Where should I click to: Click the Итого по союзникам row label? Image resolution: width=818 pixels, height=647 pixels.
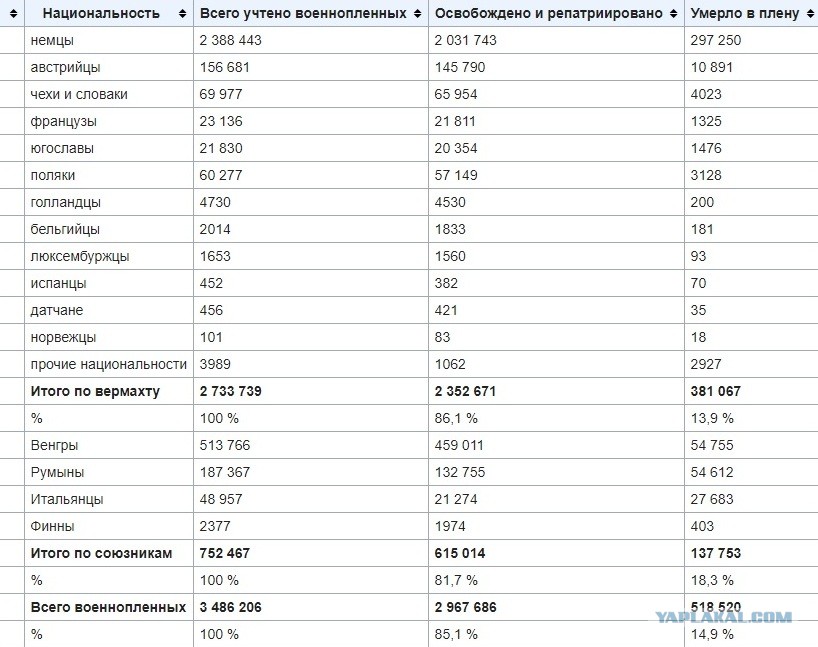101,553
